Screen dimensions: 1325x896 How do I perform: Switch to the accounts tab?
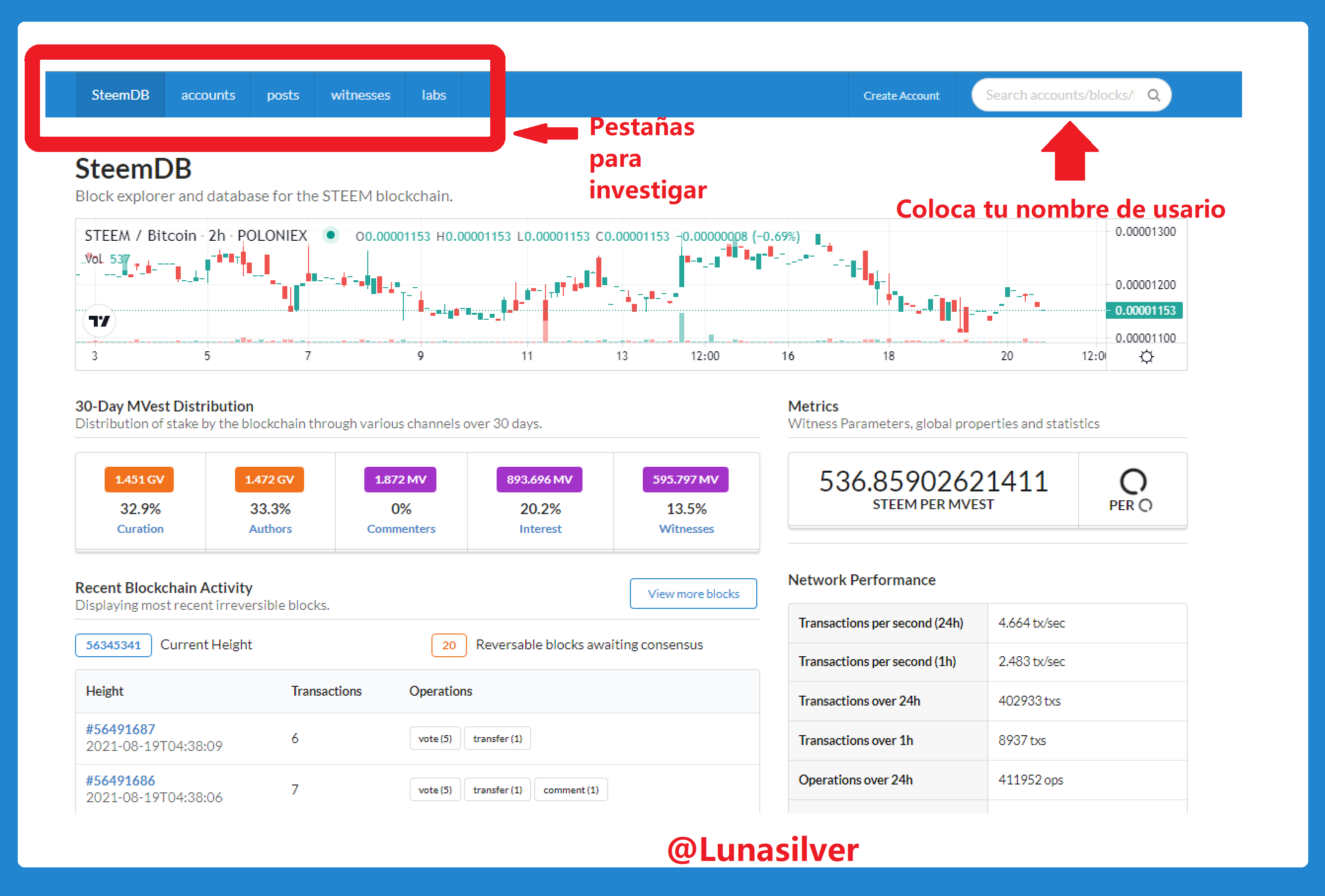(x=208, y=95)
